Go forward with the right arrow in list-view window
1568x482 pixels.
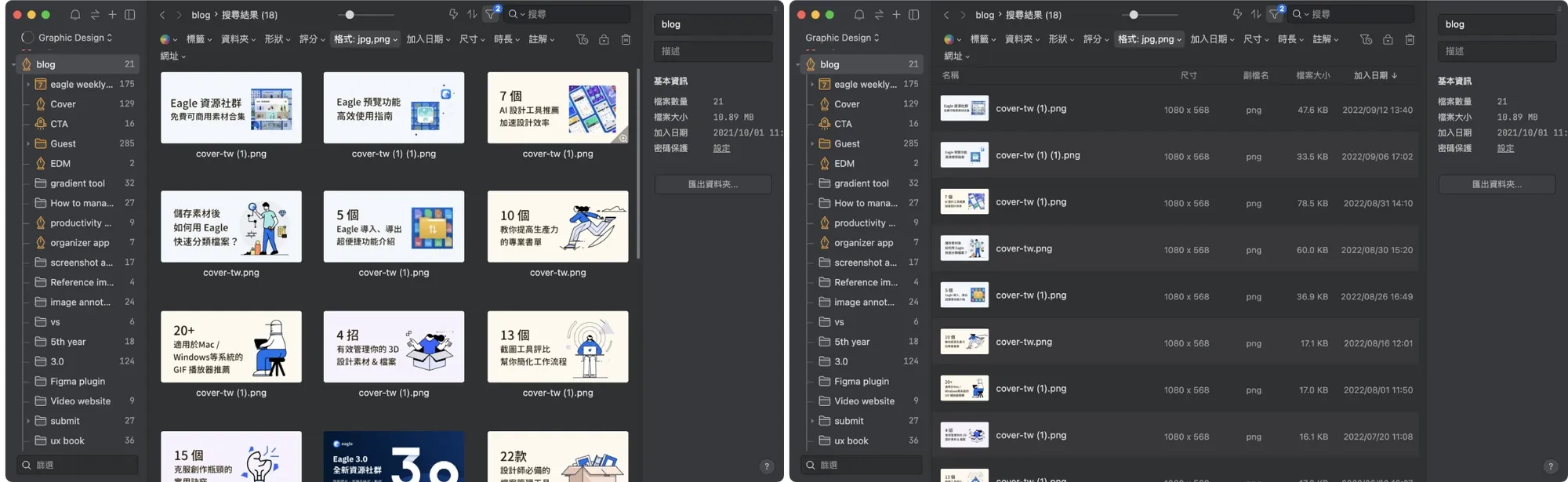[x=963, y=15]
